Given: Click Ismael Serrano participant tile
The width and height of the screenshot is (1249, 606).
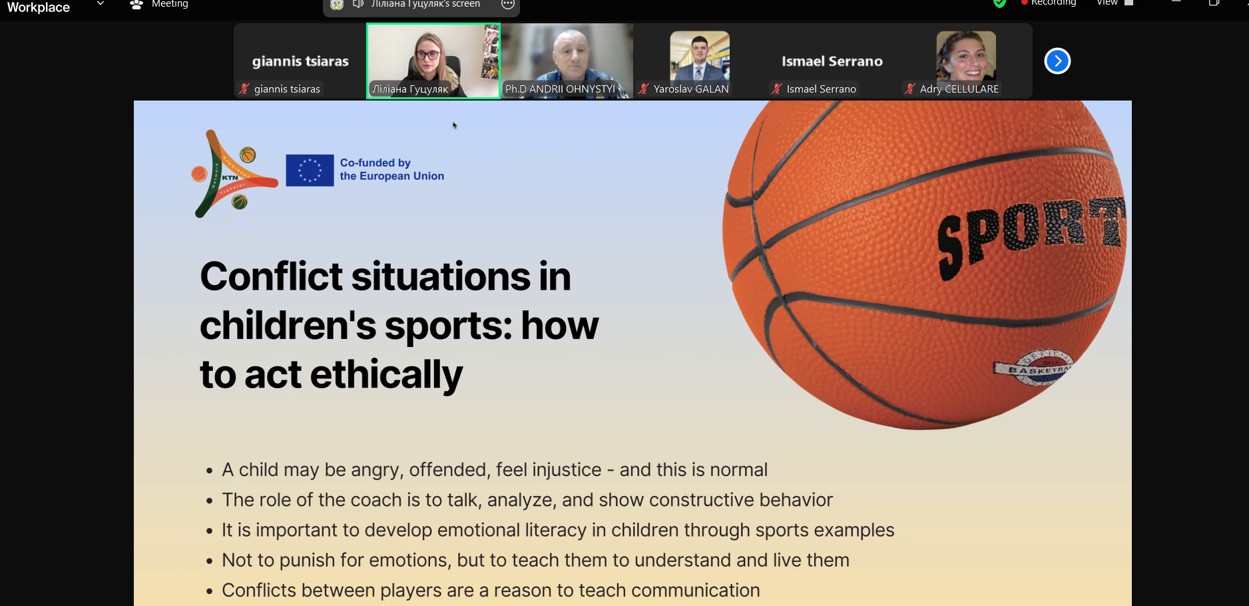Looking at the screenshot, I should click(x=832, y=61).
